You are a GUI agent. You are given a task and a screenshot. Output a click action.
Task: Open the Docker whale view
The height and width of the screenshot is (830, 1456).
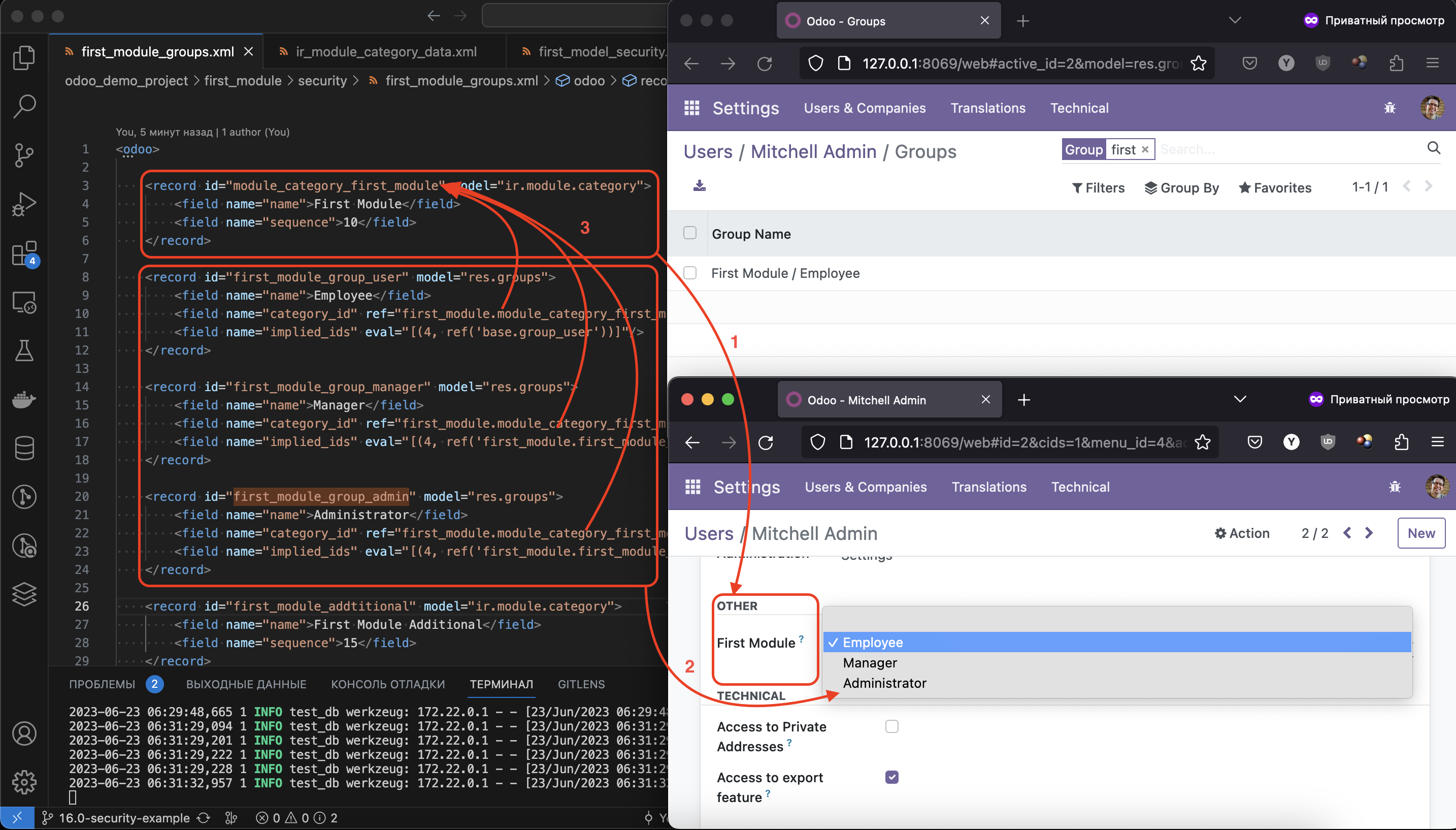pos(24,400)
